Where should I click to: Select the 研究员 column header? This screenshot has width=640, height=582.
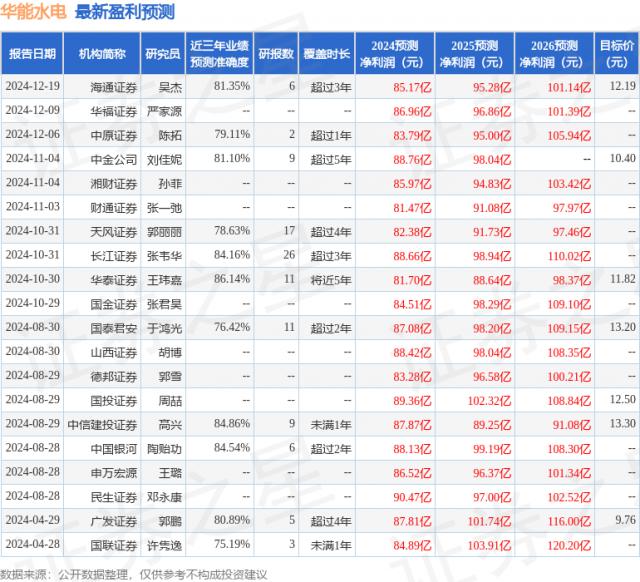click(160, 53)
